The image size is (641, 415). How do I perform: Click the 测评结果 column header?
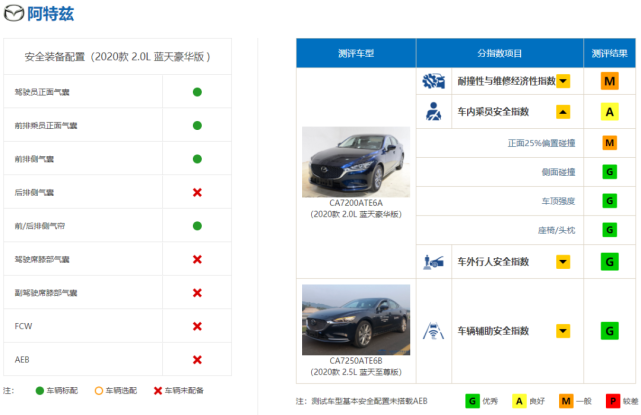click(610, 53)
